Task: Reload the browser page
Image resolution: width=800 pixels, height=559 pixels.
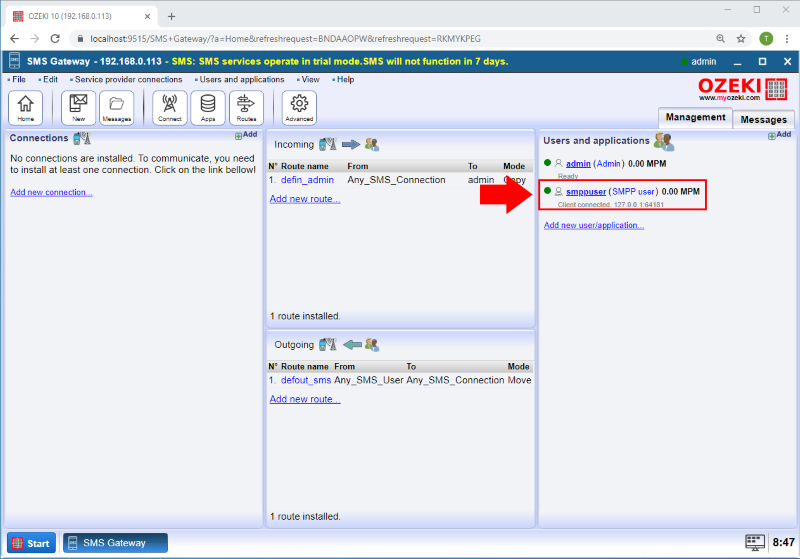Action: tap(55, 39)
